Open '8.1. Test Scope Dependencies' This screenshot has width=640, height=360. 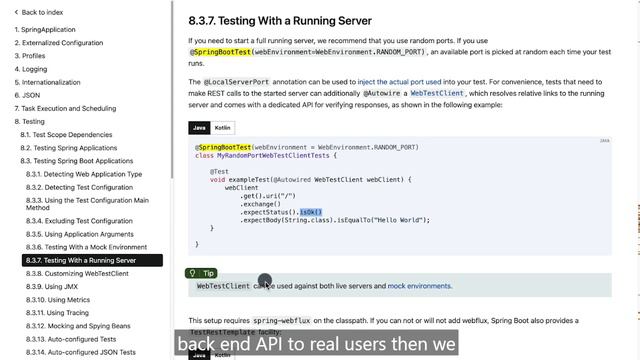(x=66, y=134)
